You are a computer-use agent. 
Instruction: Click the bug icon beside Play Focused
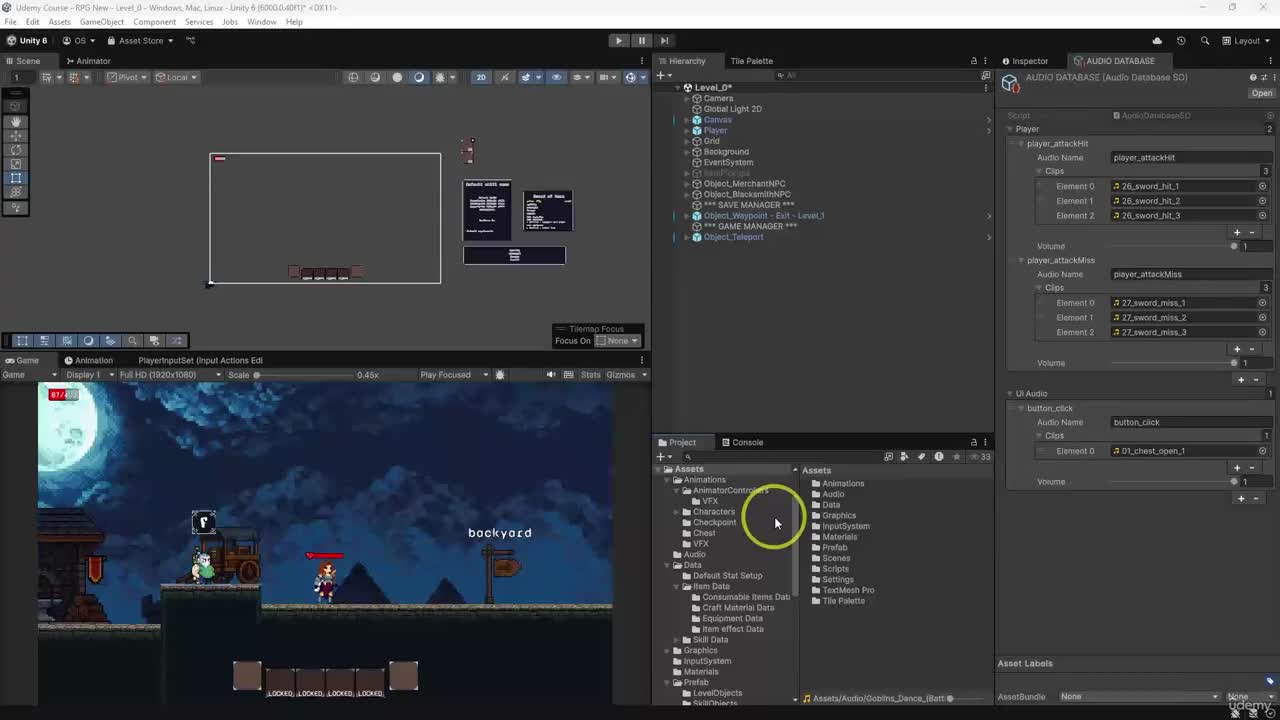(500, 375)
